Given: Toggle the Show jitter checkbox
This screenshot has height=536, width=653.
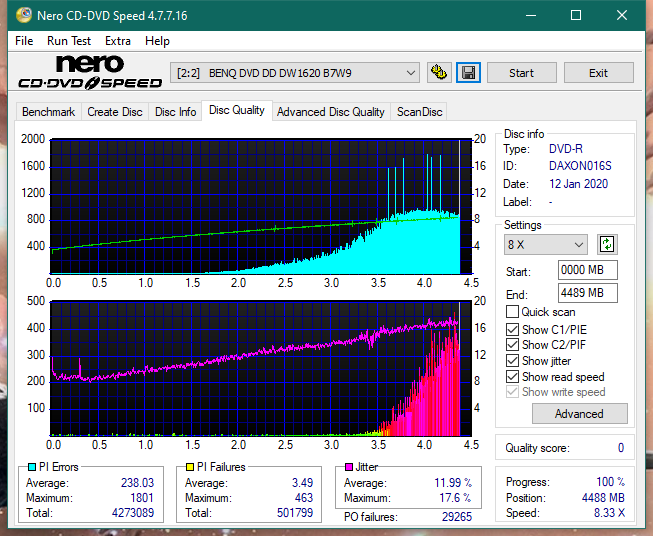Looking at the screenshot, I should (x=513, y=361).
